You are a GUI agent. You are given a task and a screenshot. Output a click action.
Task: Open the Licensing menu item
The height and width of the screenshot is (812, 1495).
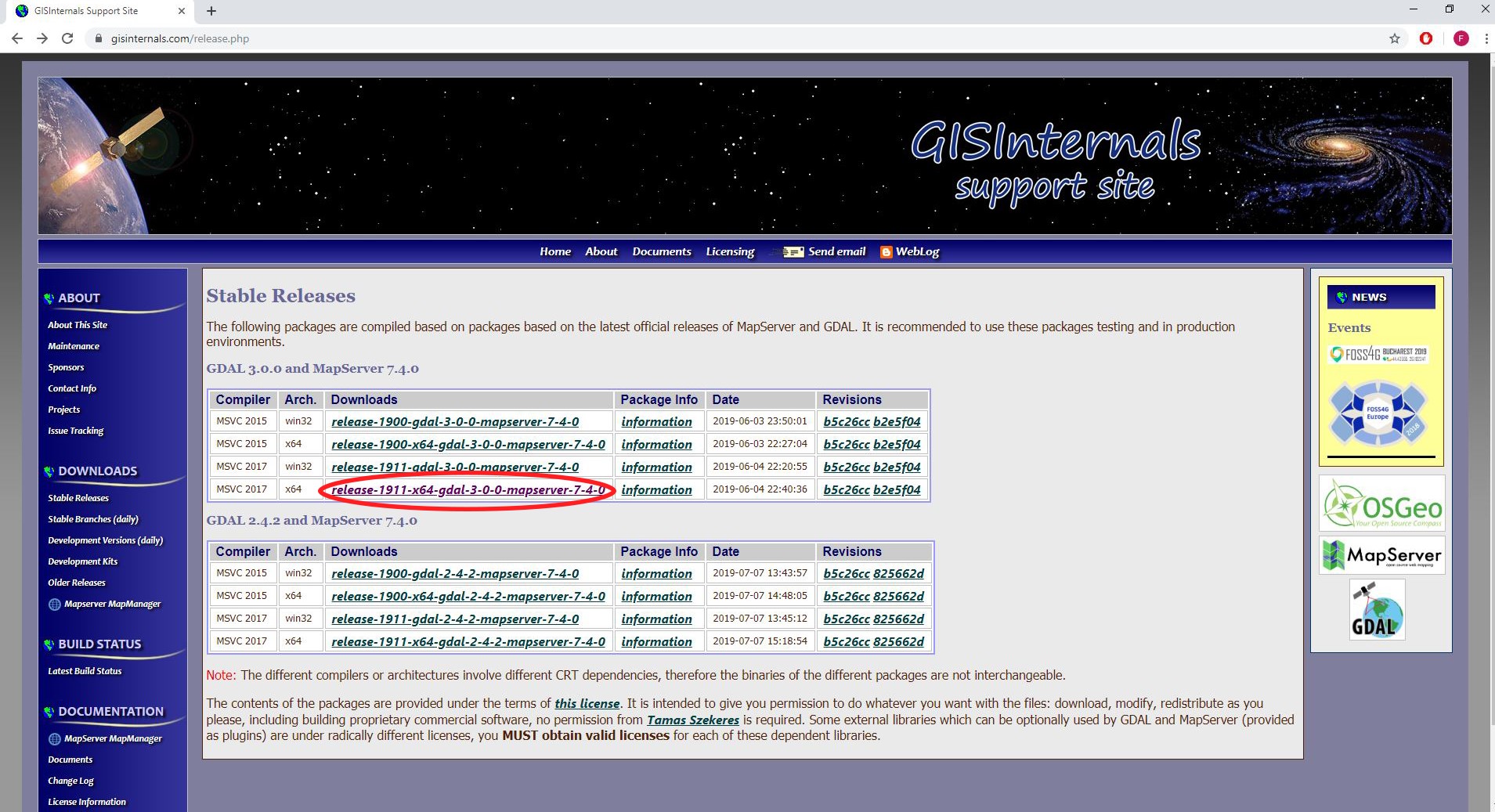tap(730, 251)
